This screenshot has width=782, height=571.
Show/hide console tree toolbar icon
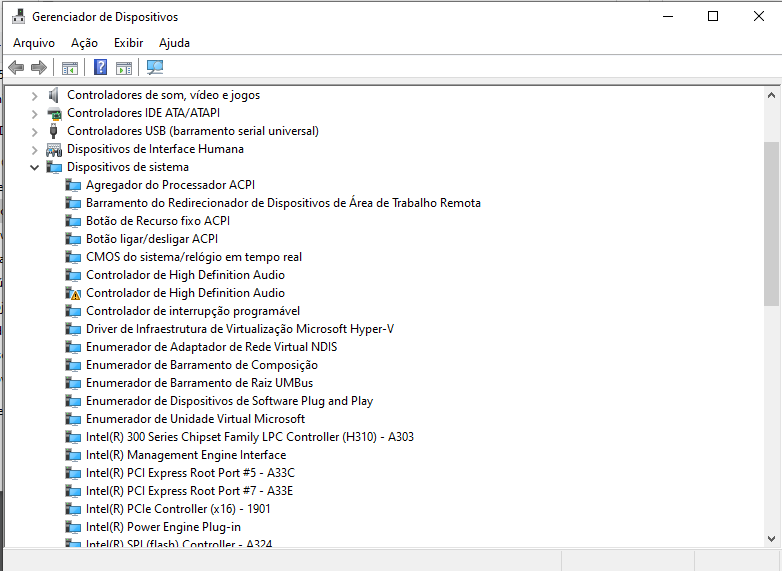point(70,67)
